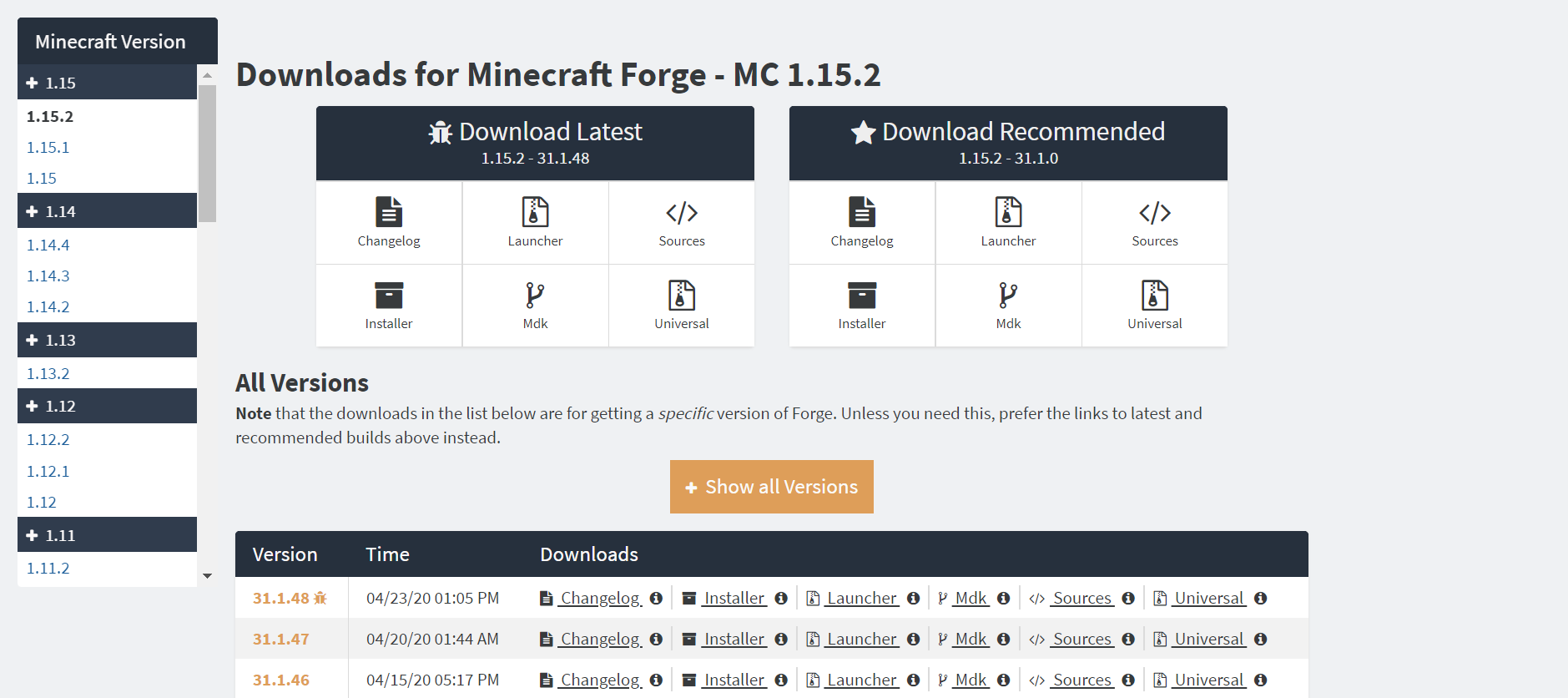Image resolution: width=1568 pixels, height=698 pixels.
Task: Click Sources icon under Download Latest
Action: [682, 212]
